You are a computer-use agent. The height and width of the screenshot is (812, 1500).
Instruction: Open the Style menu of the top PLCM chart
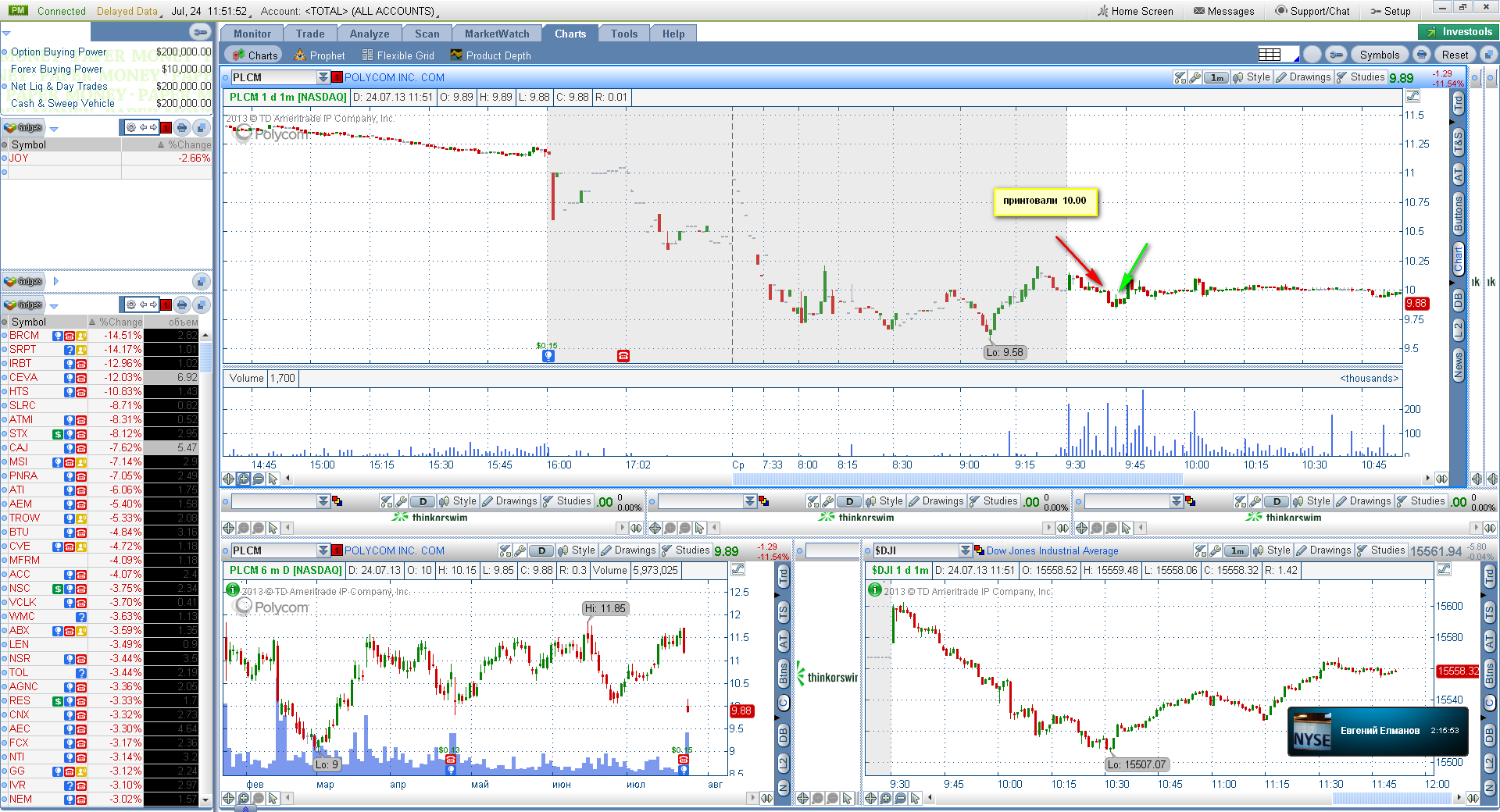[1252, 77]
